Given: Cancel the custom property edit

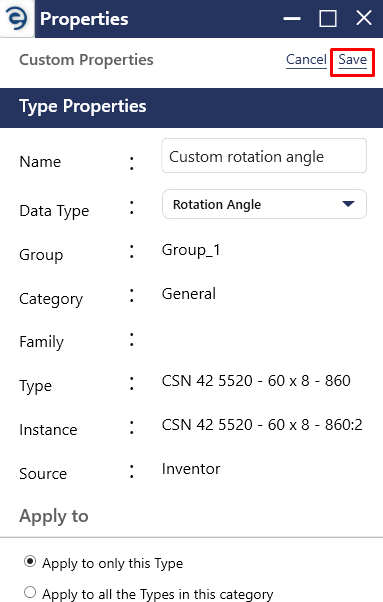Looking at the screenshot, I should tap(306, 60).
